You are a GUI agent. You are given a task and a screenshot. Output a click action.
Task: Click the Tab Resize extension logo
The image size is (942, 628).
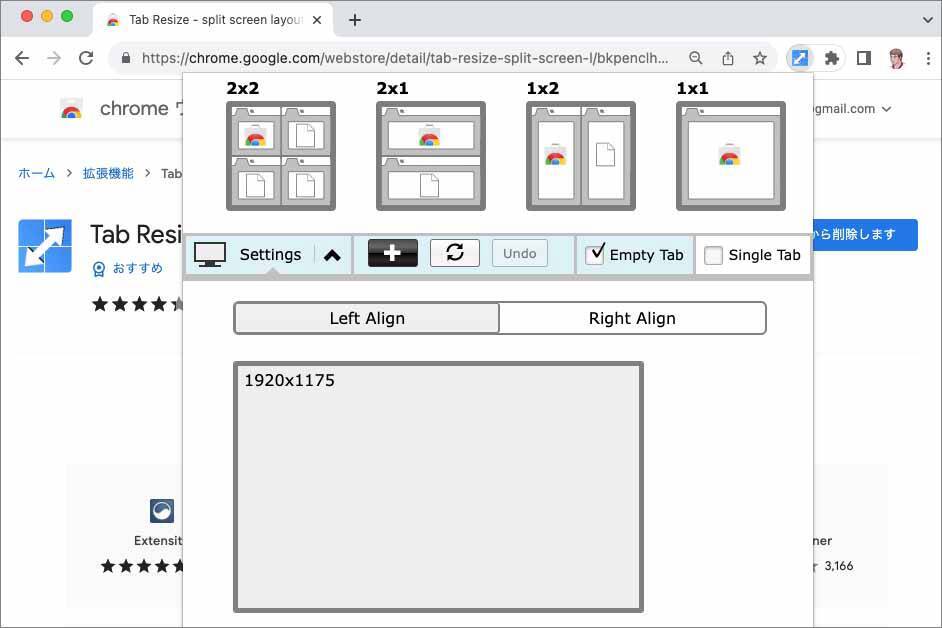point(45,246)
